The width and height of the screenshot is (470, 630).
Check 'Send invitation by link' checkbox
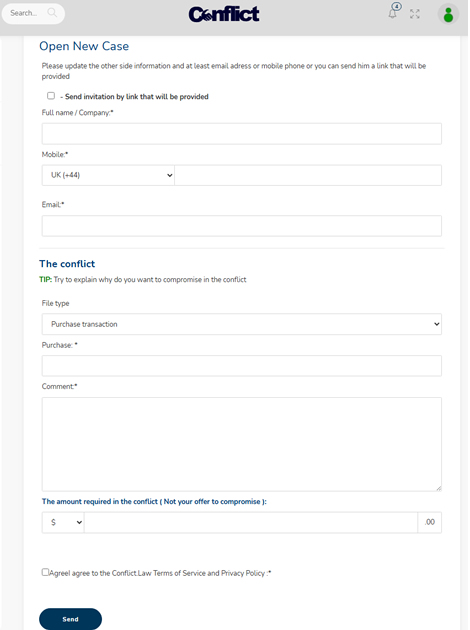tap(51, 96)
